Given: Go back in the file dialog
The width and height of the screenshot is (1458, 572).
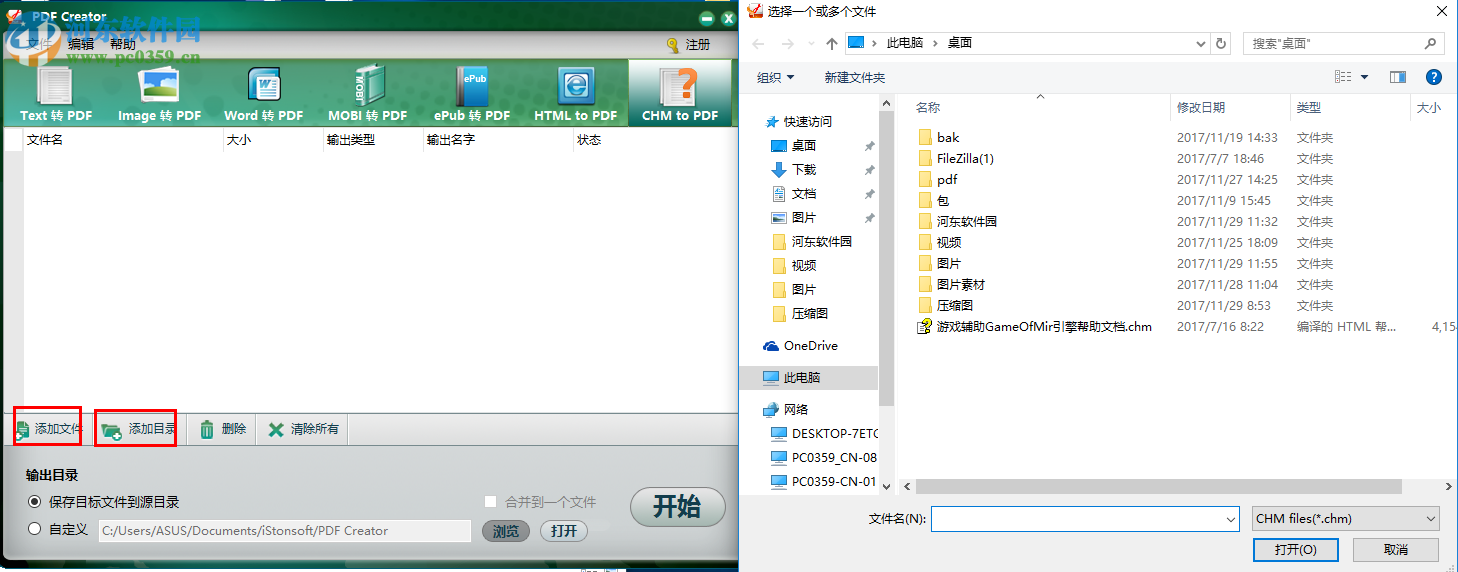Looking at the screenshot, I should point(758,43).
